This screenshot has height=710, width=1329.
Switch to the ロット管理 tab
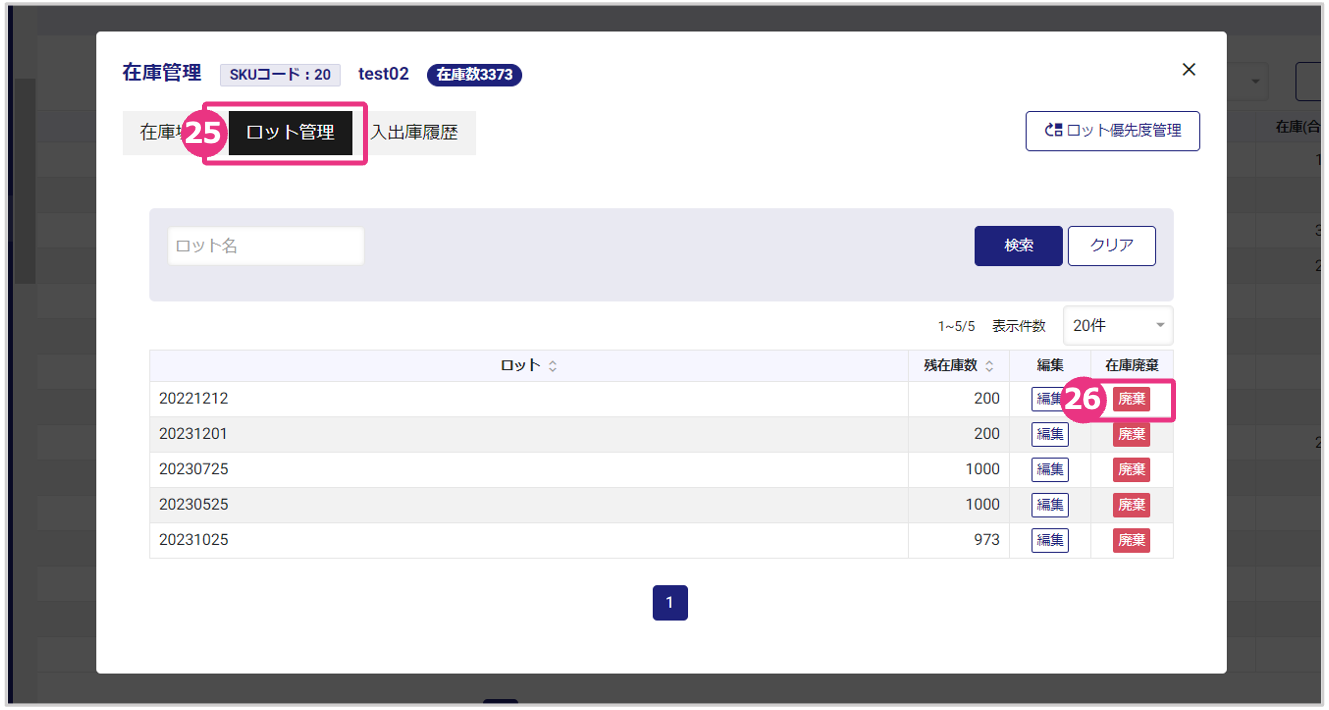(x=290, y=133)
